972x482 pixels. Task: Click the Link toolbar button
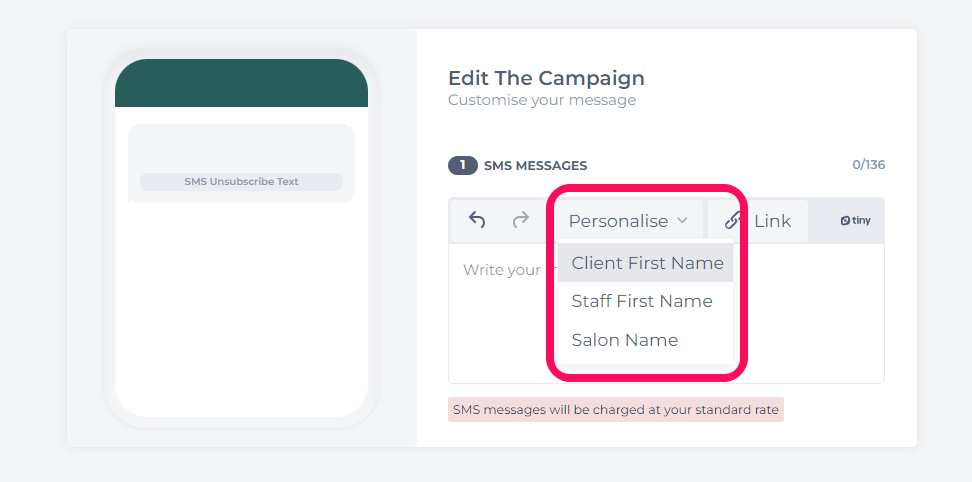pyautogui.click(x=758, y=221)
